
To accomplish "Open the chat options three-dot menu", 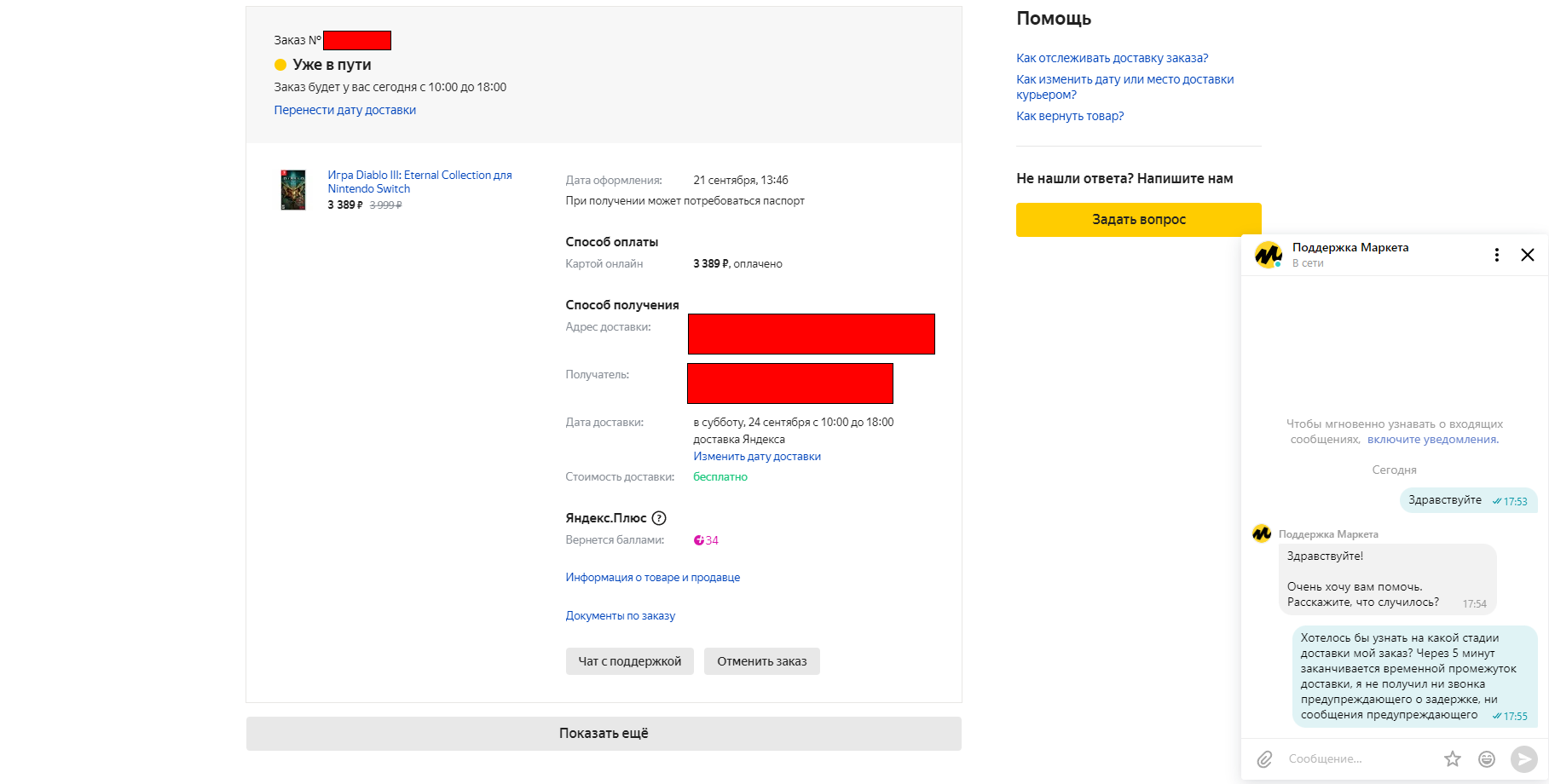I will tap(1496, 255).
